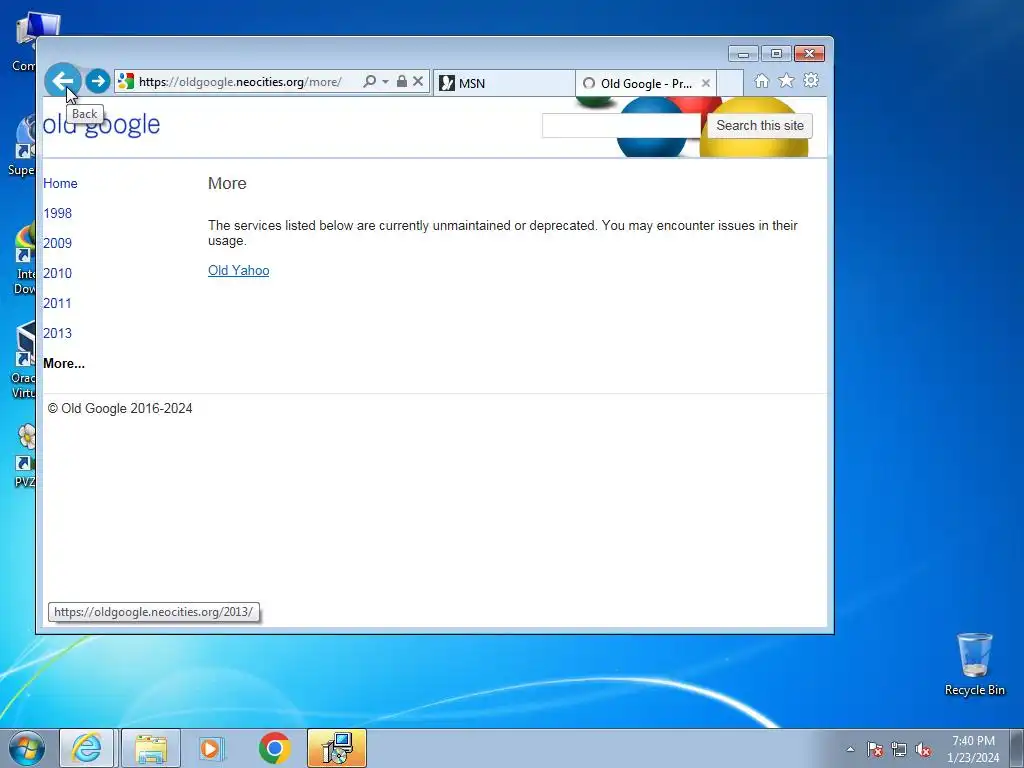The height and width of the screenshot is (768, 1024).
Task: Open the 2009 sidebar link
Action: [x=57, y=244]
